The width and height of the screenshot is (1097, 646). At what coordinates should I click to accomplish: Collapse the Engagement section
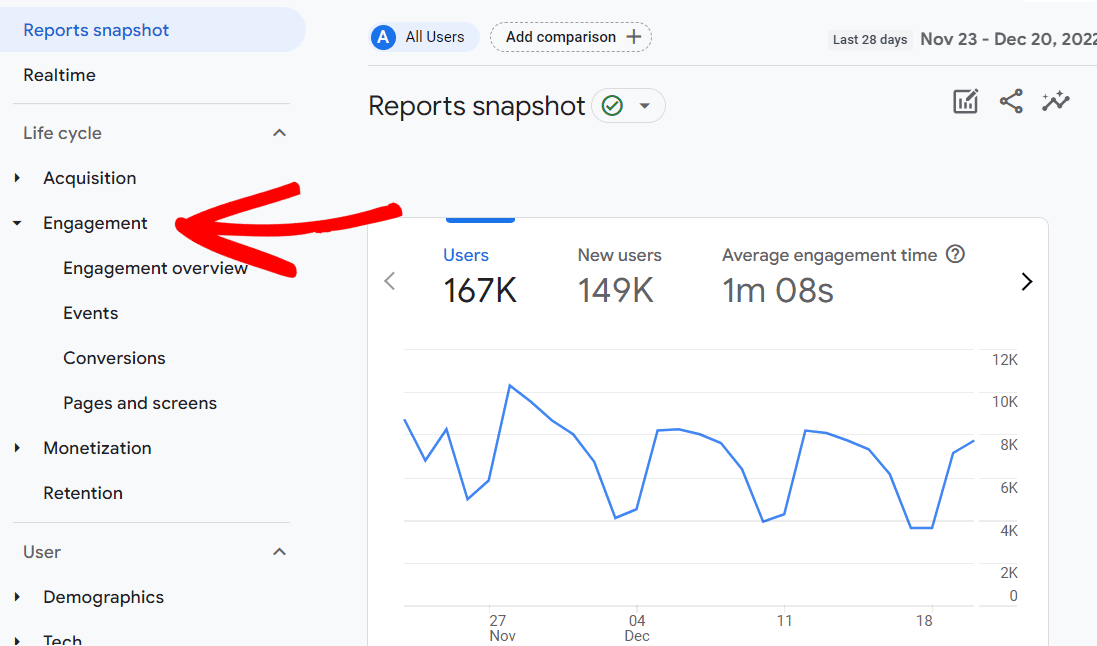pos(16,223)
